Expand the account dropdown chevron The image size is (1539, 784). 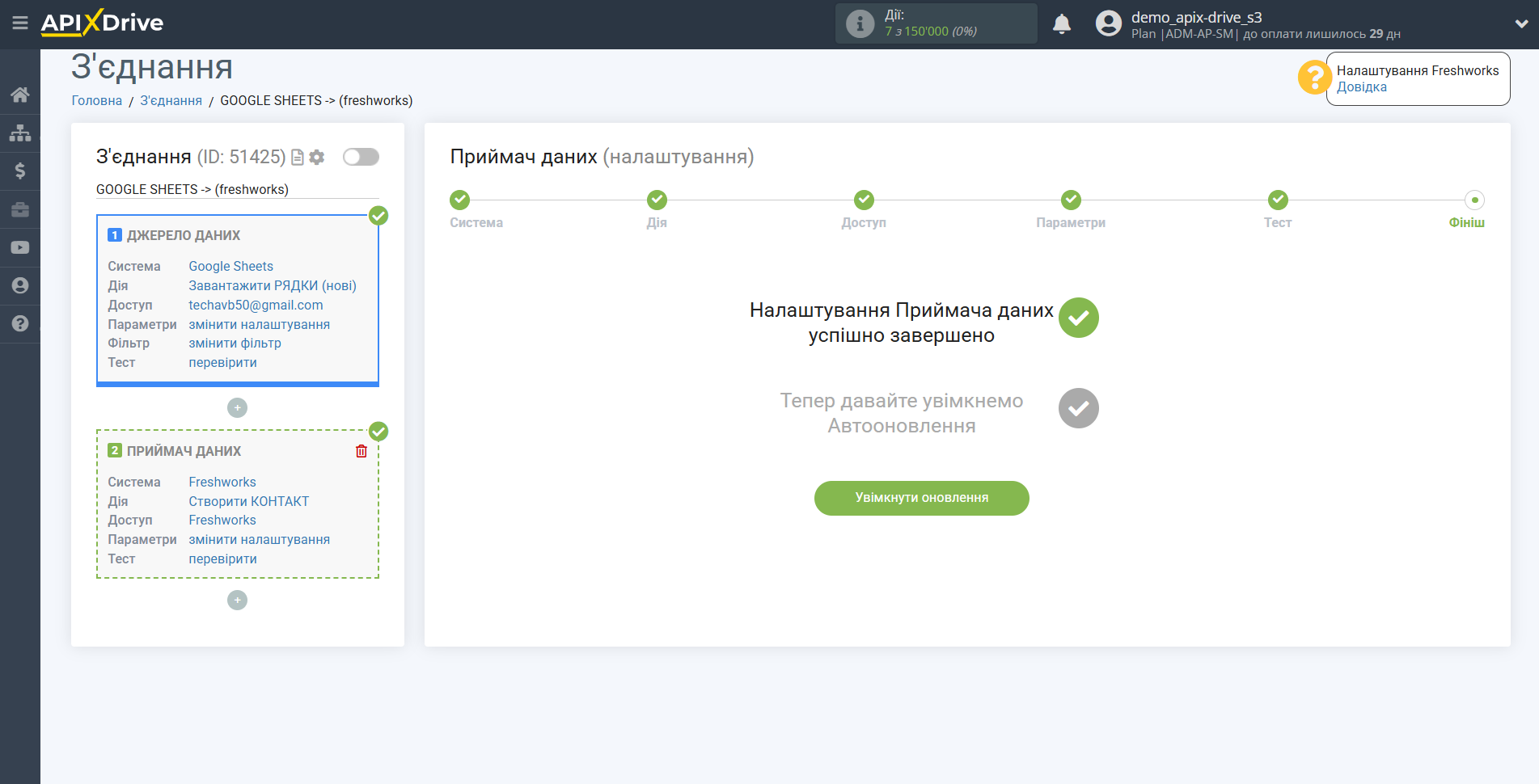click(x=1521, y=24)
